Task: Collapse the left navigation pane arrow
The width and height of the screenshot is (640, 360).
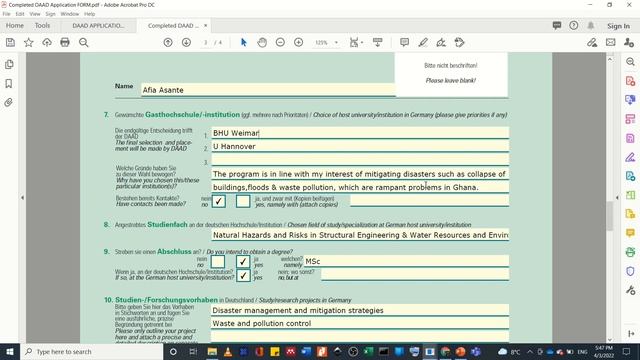Action: pos(22,198)
